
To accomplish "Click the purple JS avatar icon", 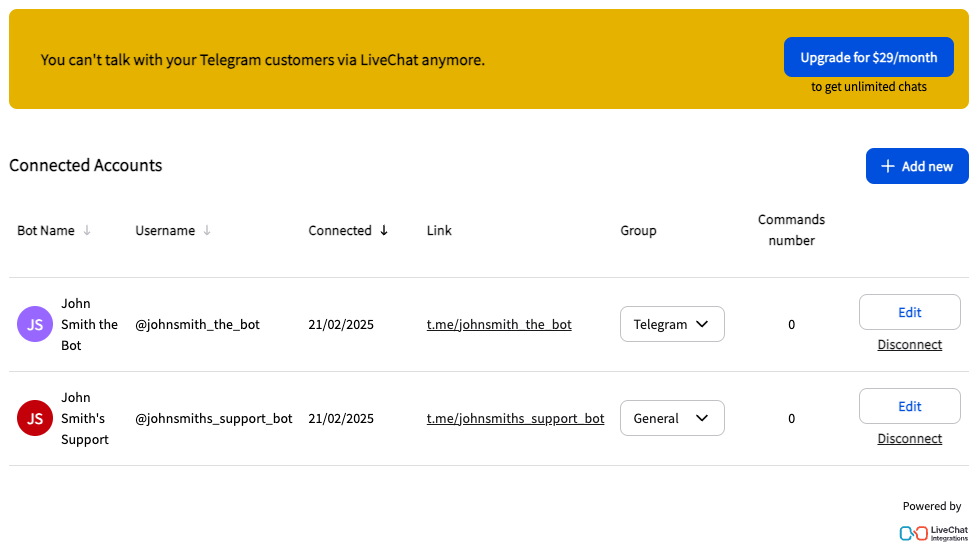I will [34, 324].
